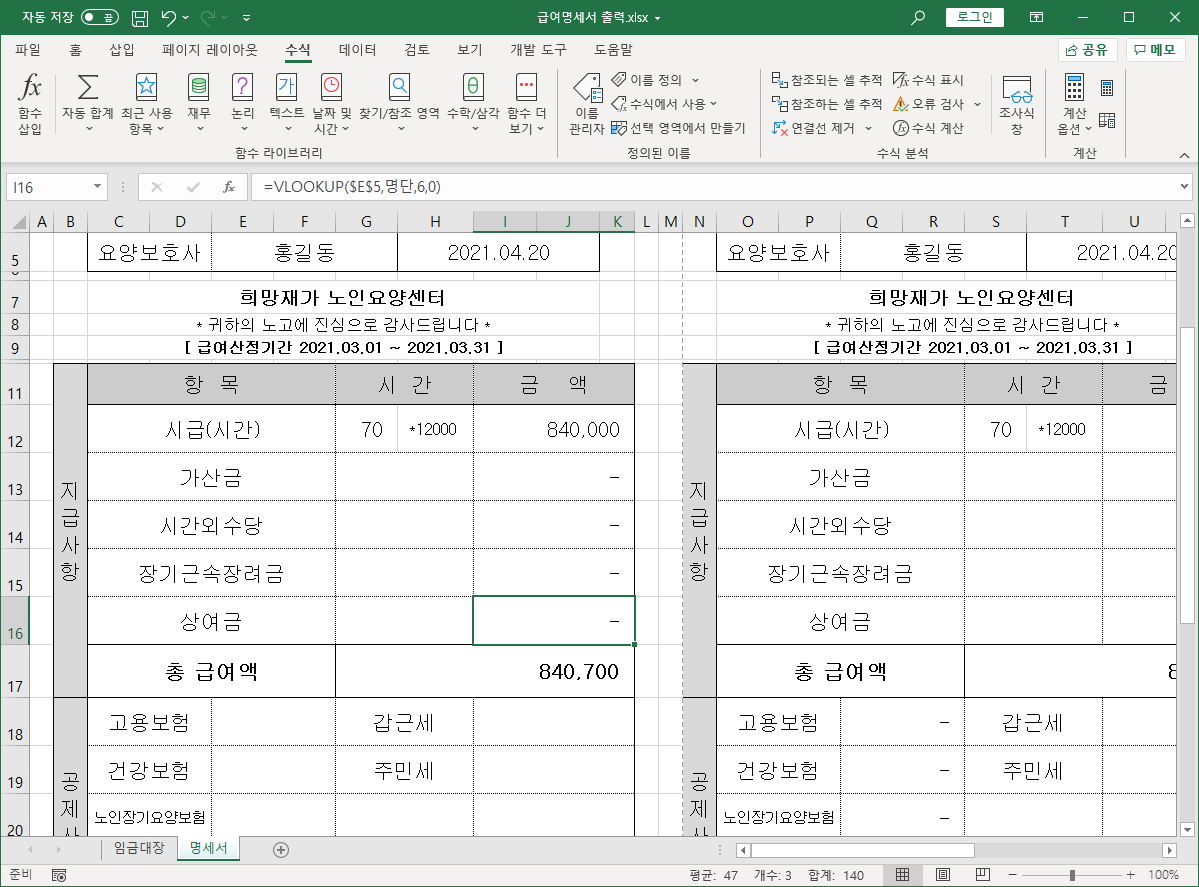
Task: Open 함수 더 보기 icon
Action: (526, 87)
